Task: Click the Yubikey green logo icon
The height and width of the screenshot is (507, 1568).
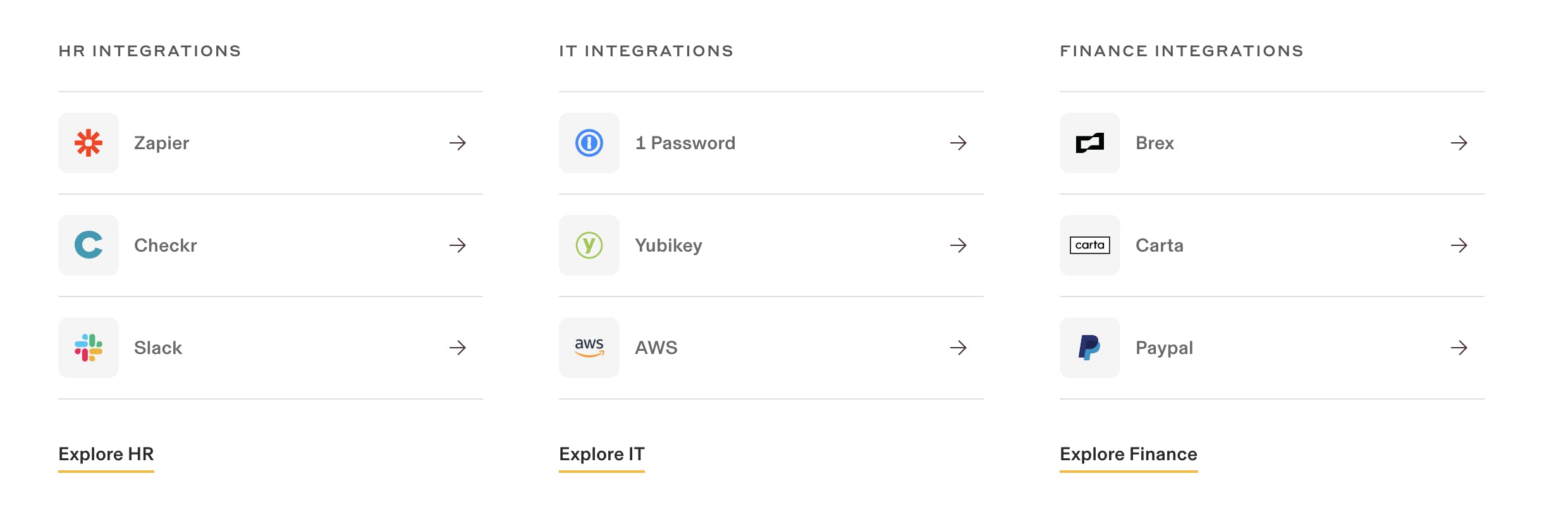Action: coord(589,245)
